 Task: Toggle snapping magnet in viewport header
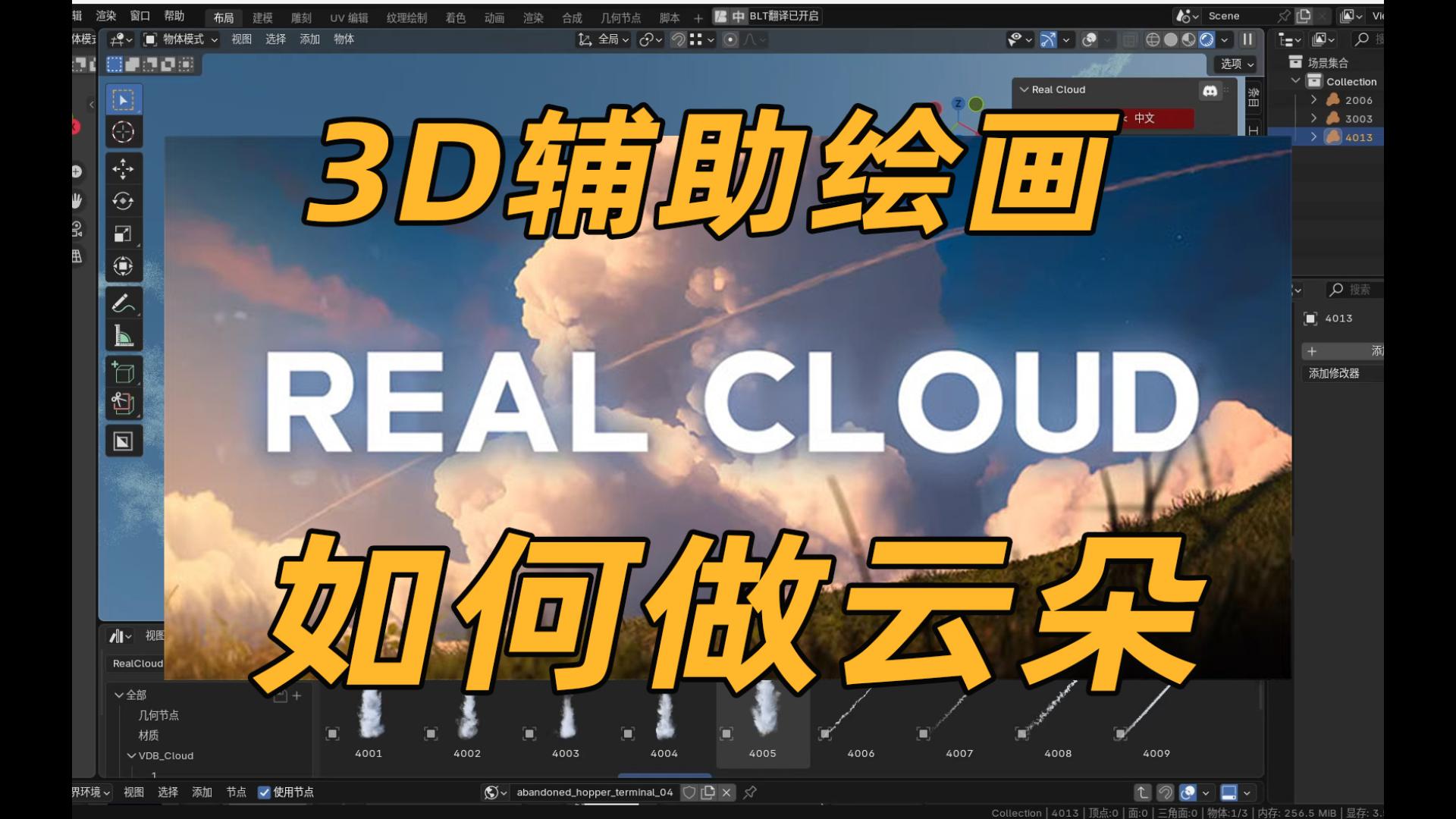click(x=679, y=39)
